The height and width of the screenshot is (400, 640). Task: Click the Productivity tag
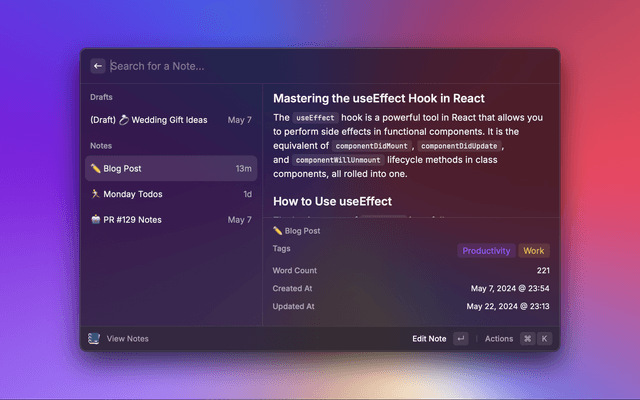point(486,251)
